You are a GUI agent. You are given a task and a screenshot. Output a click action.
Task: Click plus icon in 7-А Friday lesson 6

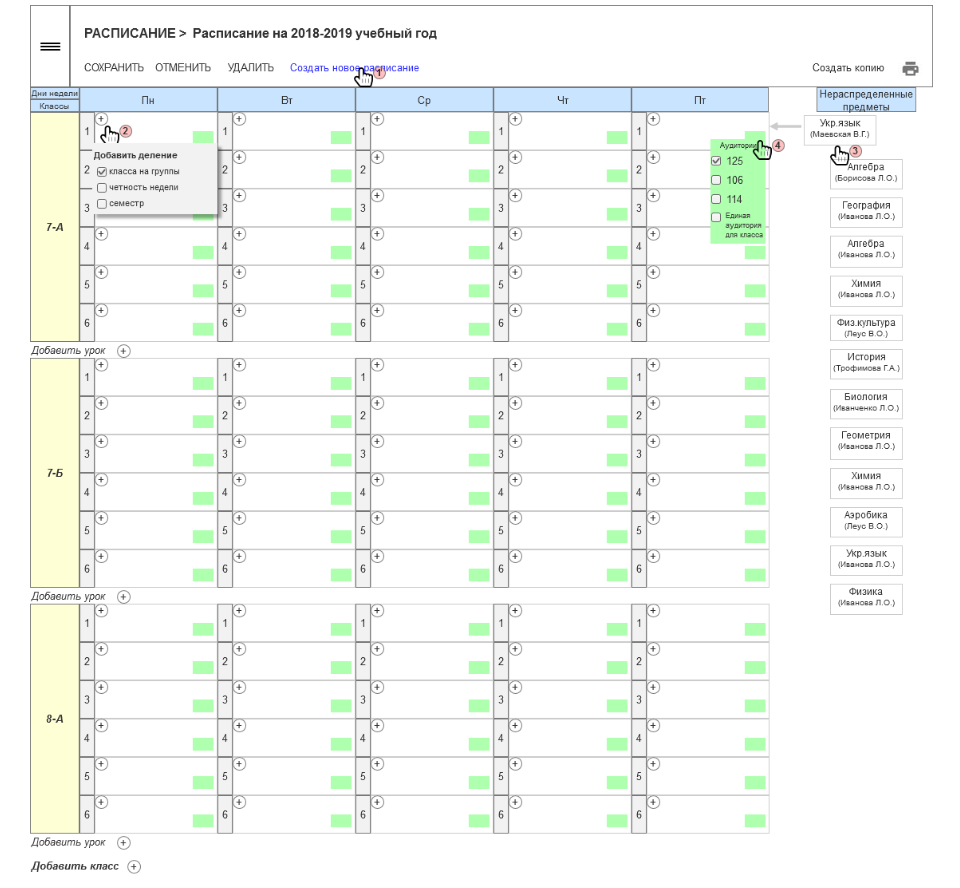coord(653,310)
